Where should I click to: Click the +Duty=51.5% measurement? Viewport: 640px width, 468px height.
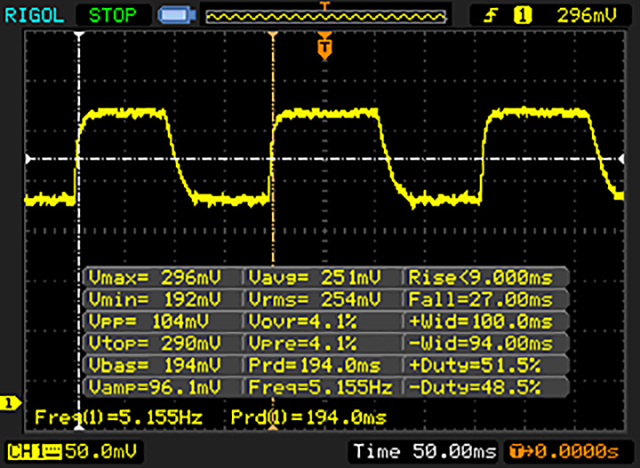click(475, 365)
